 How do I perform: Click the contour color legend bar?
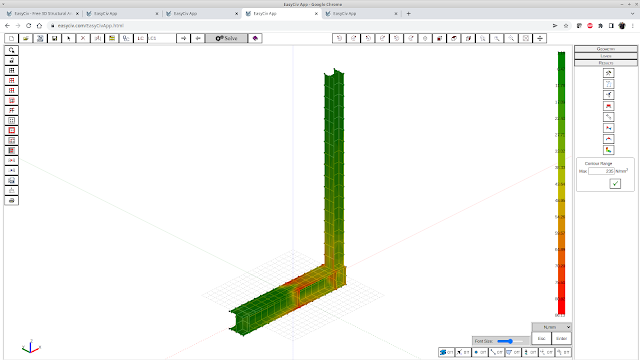click(x=562, y=183)
